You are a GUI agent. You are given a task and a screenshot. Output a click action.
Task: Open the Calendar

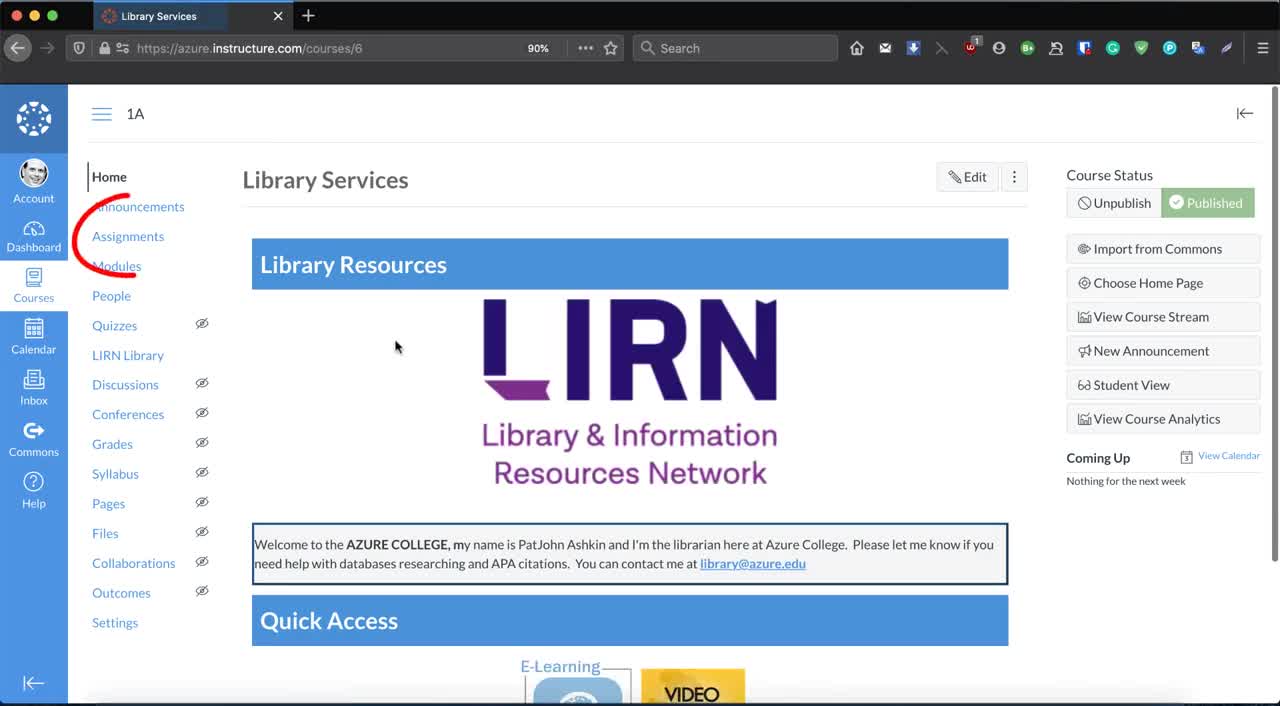[34, 337]
